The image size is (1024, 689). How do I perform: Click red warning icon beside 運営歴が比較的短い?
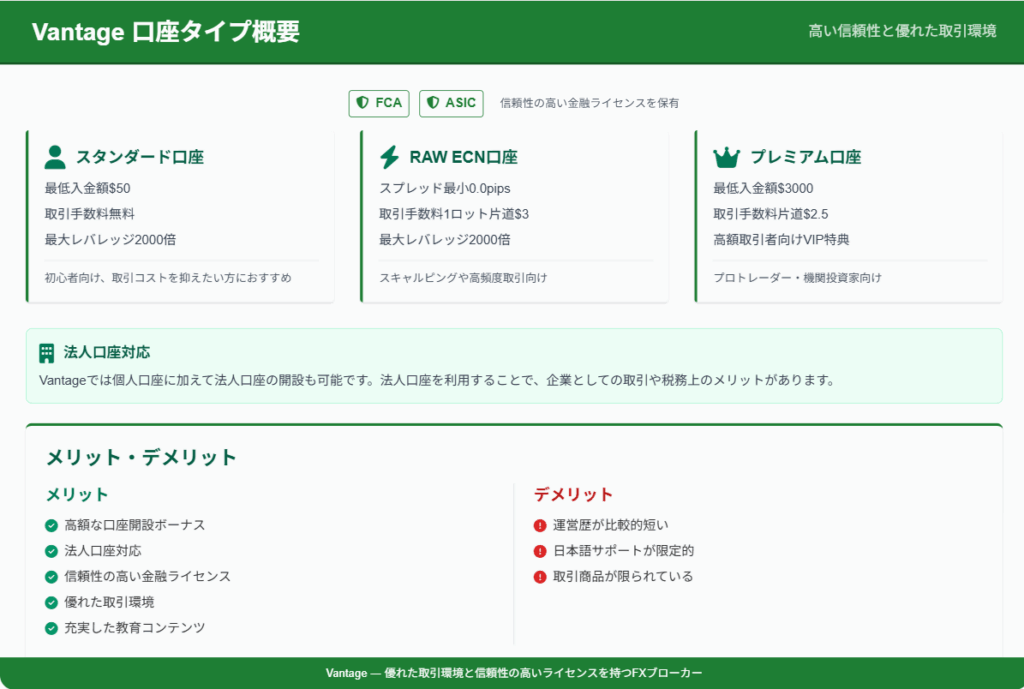(540, 525)
